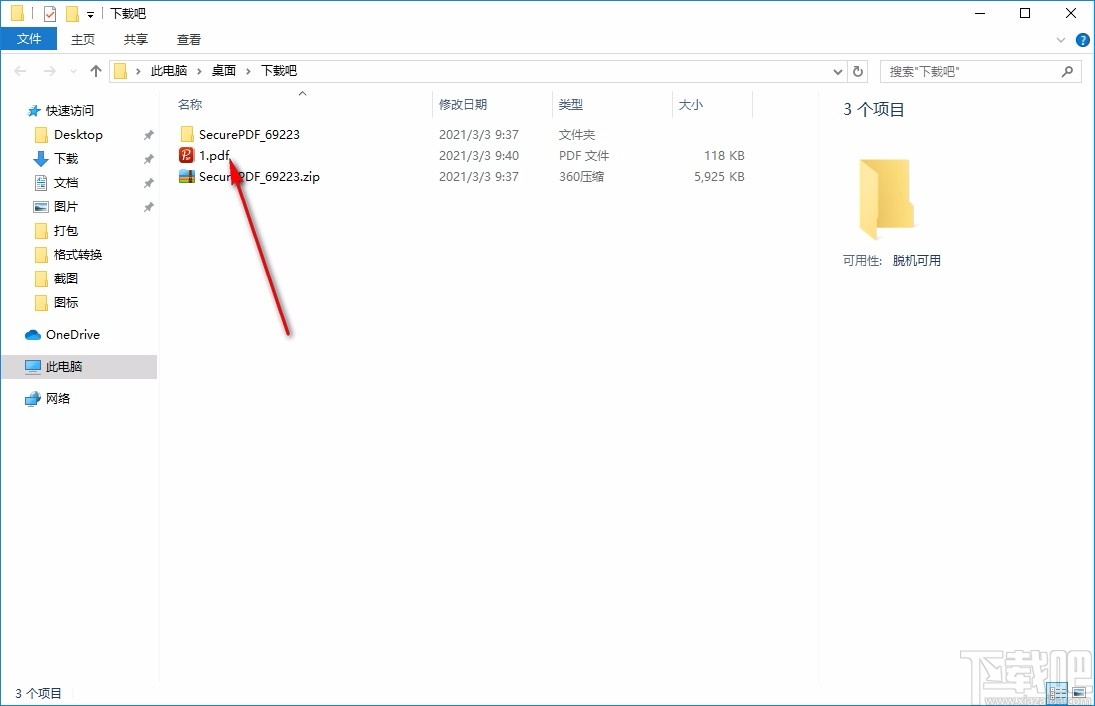Open the 文件 menu
Screen dimensions: 1095x706
pyautogui.click(x=29, y=38)
